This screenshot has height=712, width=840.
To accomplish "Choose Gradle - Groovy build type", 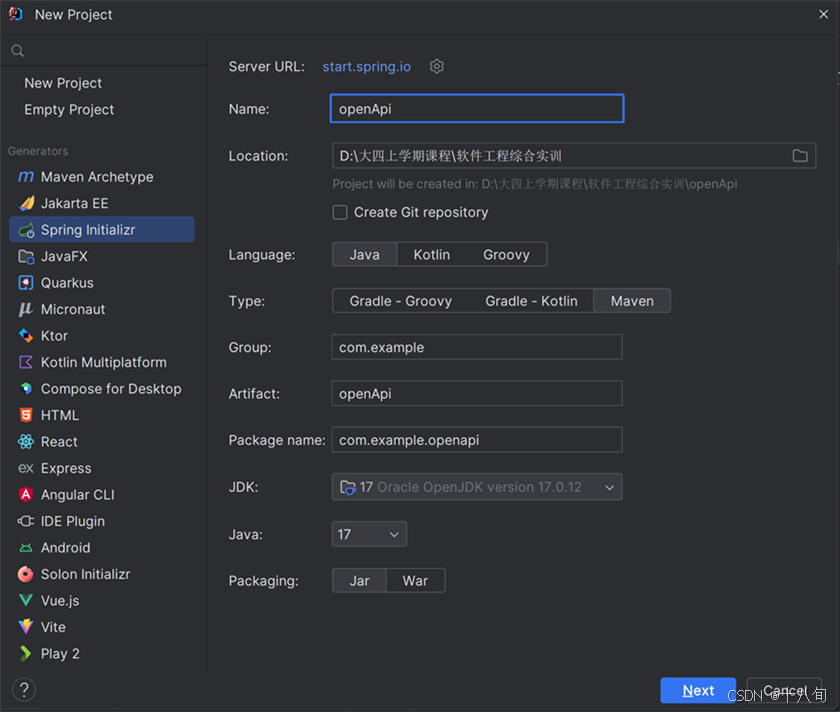I will [x=400, y=301].
